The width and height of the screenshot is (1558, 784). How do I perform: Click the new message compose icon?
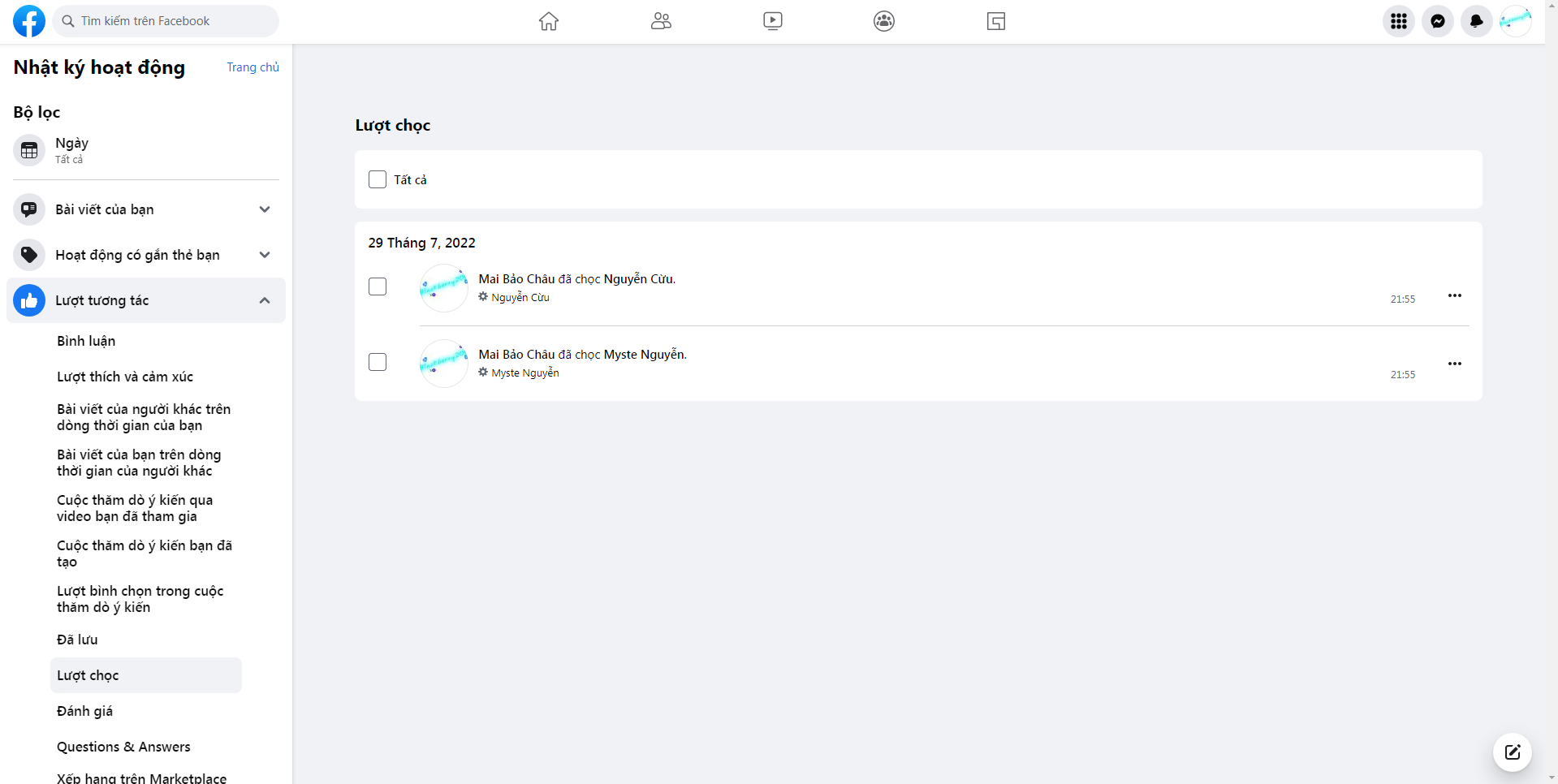(1513, 752)
